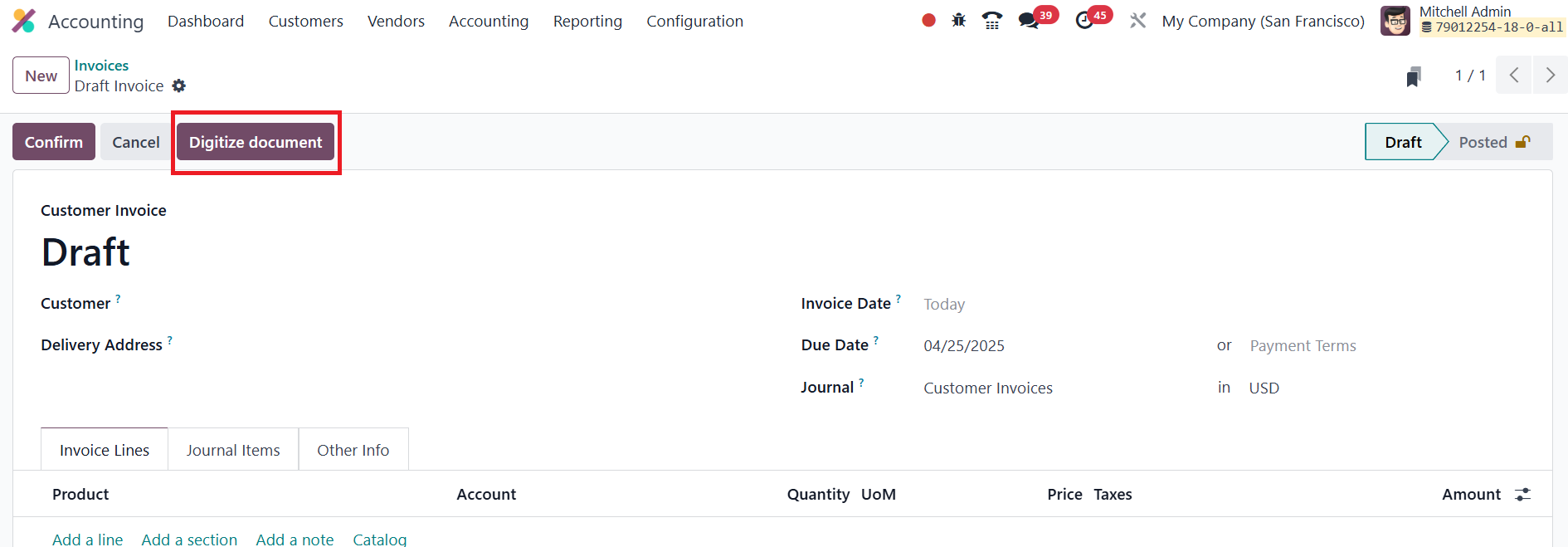Click the Digitize document button
Viewport: 1568px width, 547px height.
pyautogui.click(x=256, y=142)
